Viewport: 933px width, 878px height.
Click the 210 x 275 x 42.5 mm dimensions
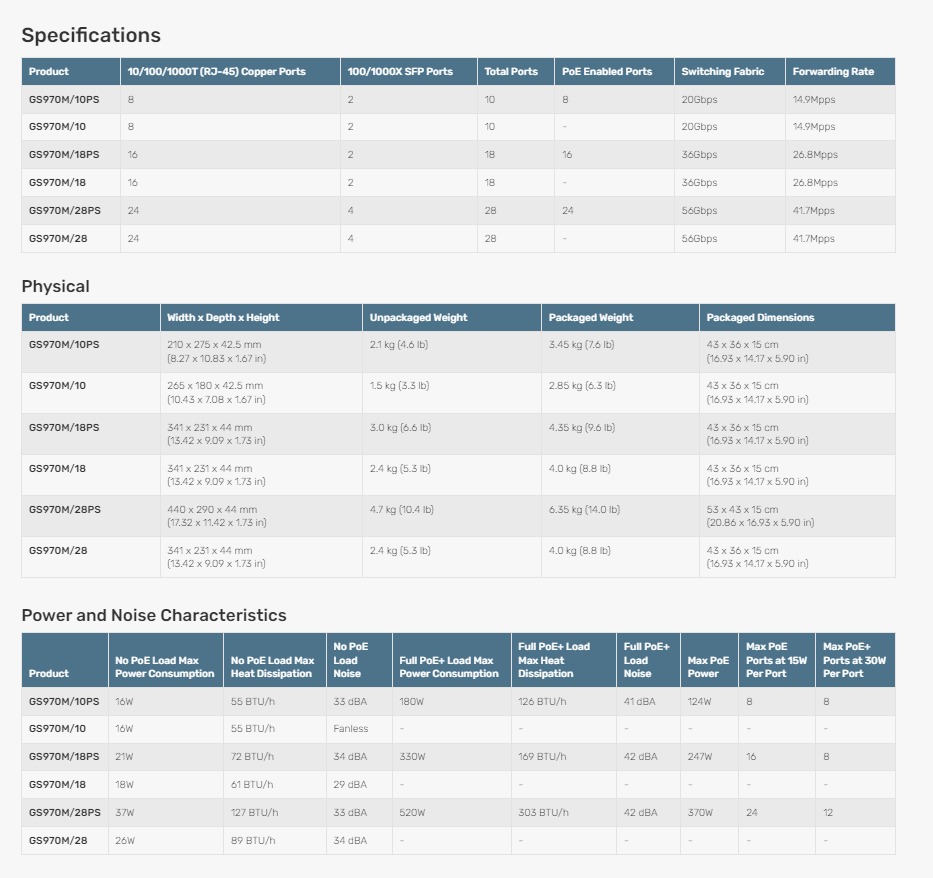click(x=214, y=344)
